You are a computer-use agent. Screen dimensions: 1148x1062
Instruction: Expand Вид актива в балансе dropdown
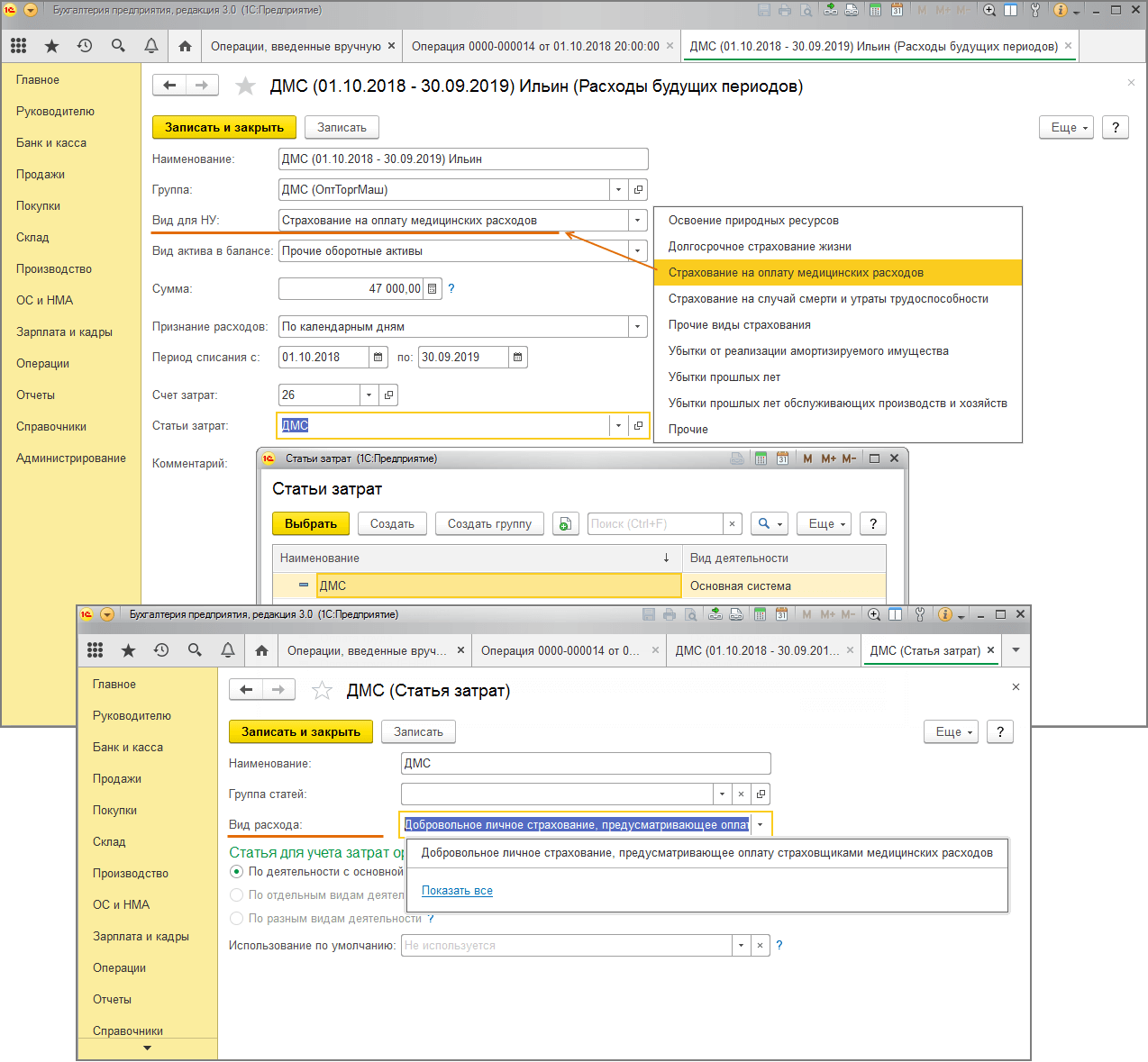(x=638, y=251)
